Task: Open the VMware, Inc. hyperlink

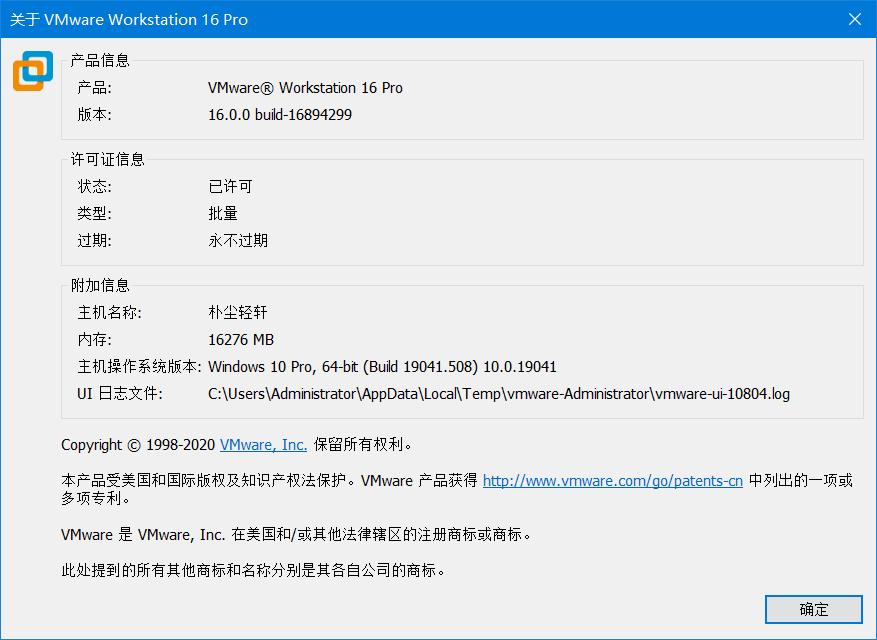Action: coord(262,445)
